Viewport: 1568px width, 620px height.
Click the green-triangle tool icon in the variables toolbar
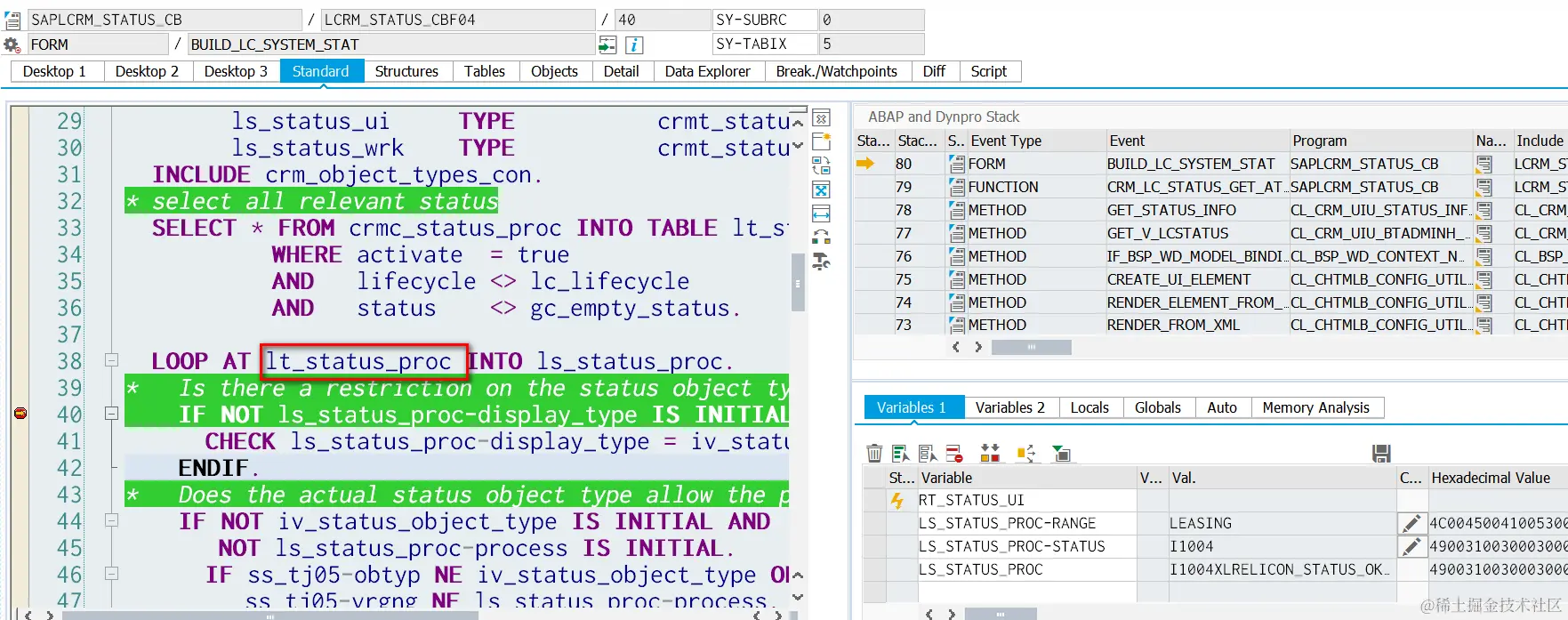click(x=1061, y=454)
